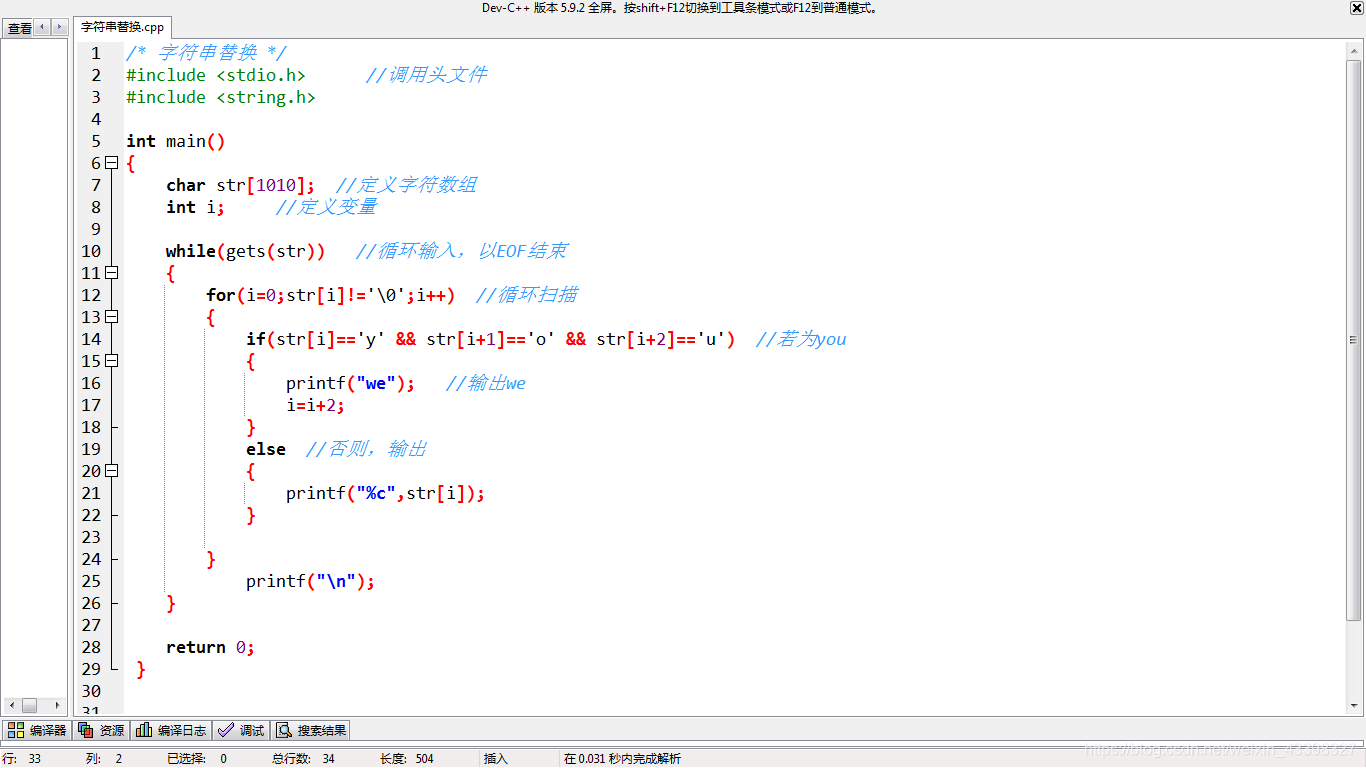Click on while(gets(str)) statement
This screenshot has height=768, width=1366.
click(x=246, y=251)
